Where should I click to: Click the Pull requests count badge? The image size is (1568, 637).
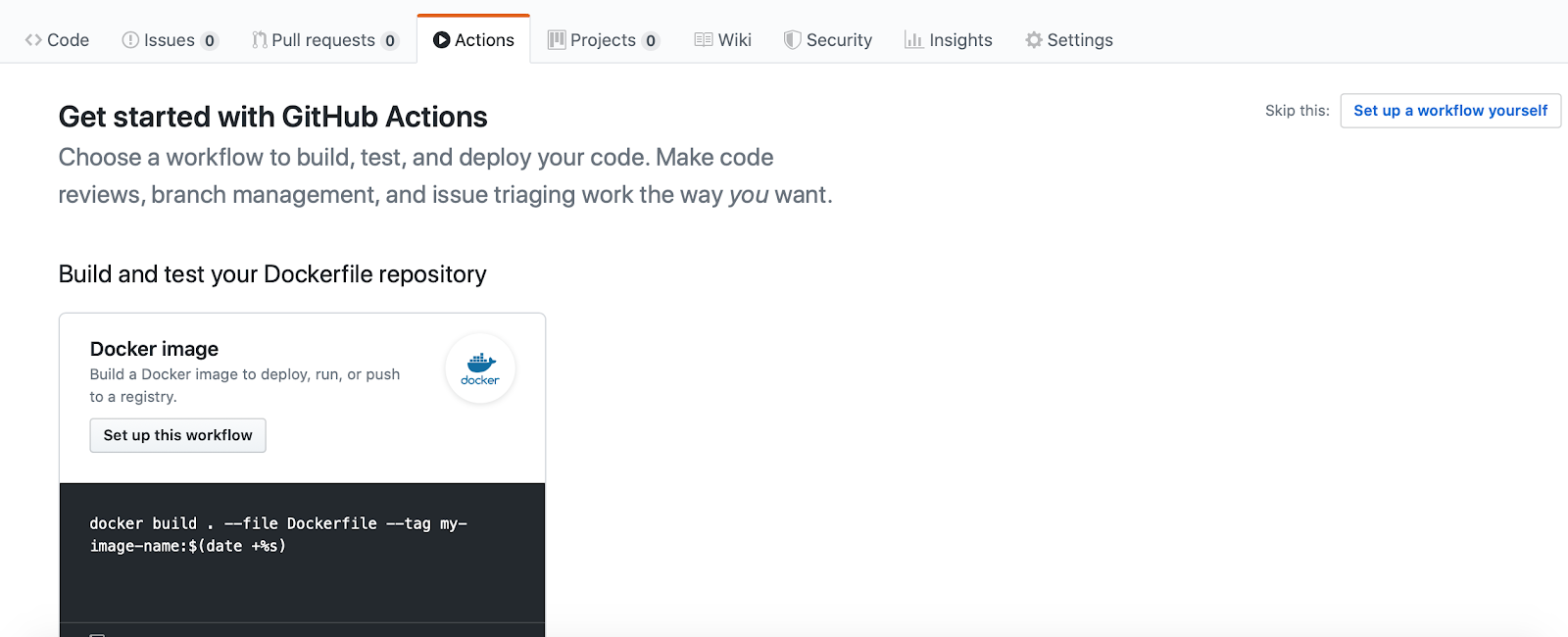point(390,41)
